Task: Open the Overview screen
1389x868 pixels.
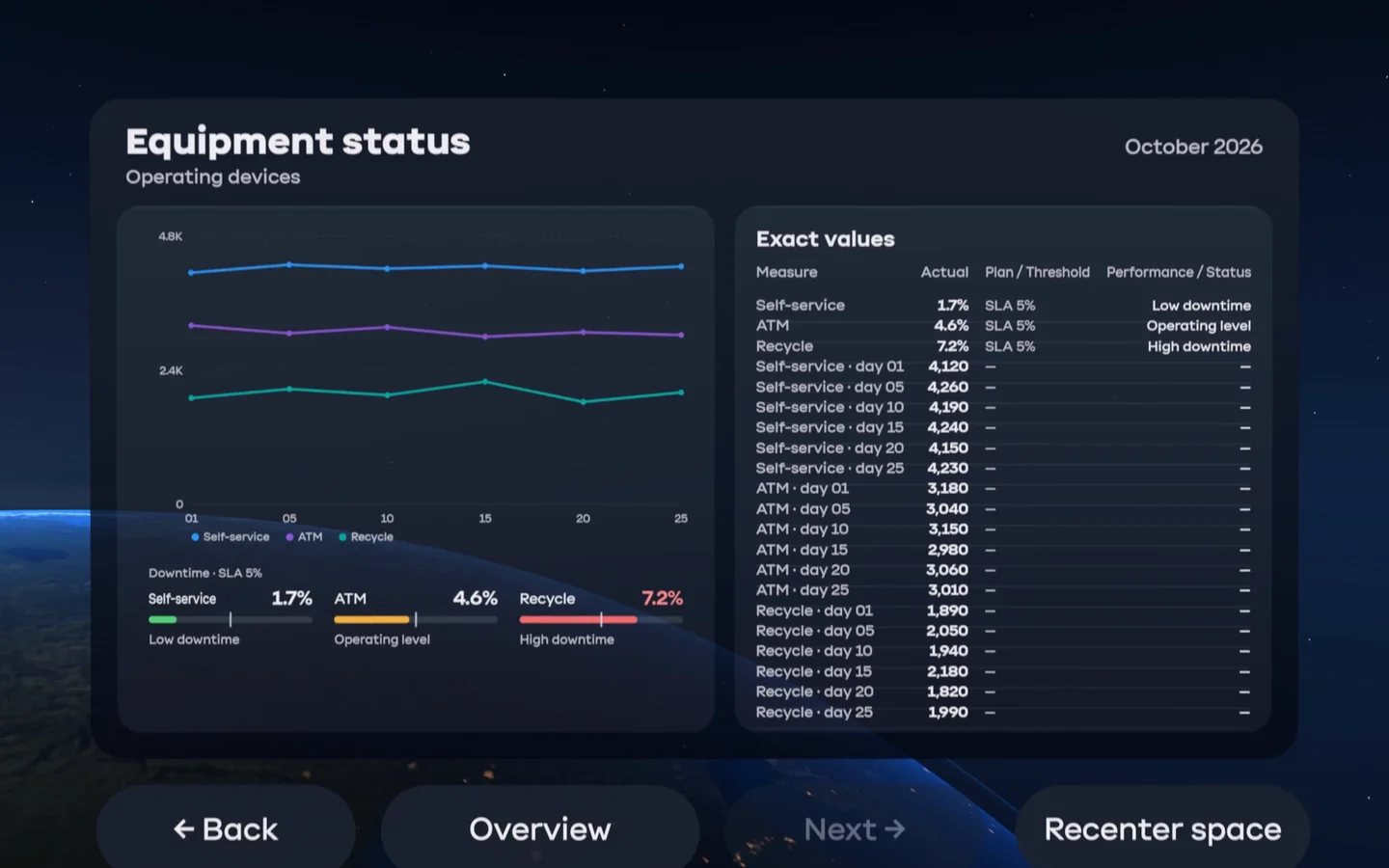Action: click(540, 828)
